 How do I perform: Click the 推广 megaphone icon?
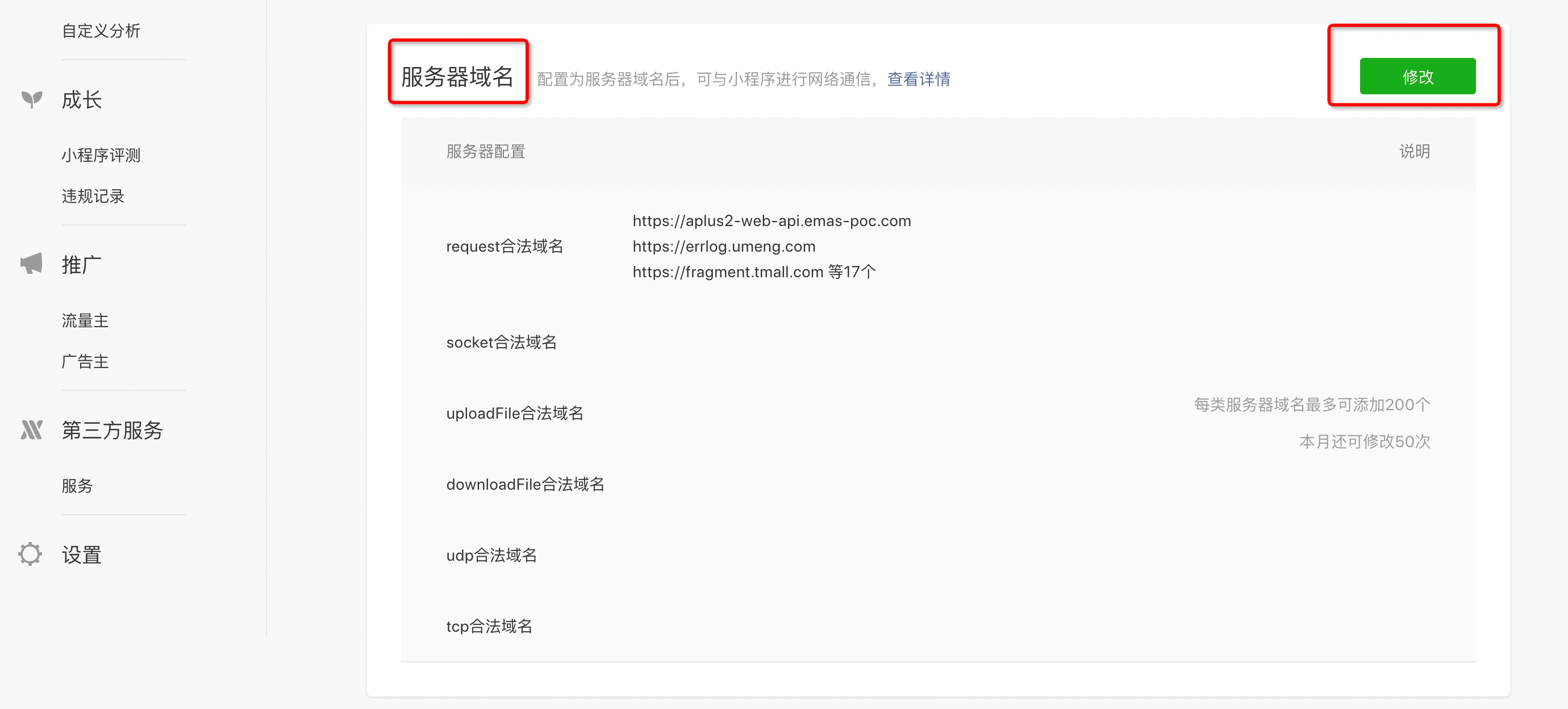pos(32,264)
